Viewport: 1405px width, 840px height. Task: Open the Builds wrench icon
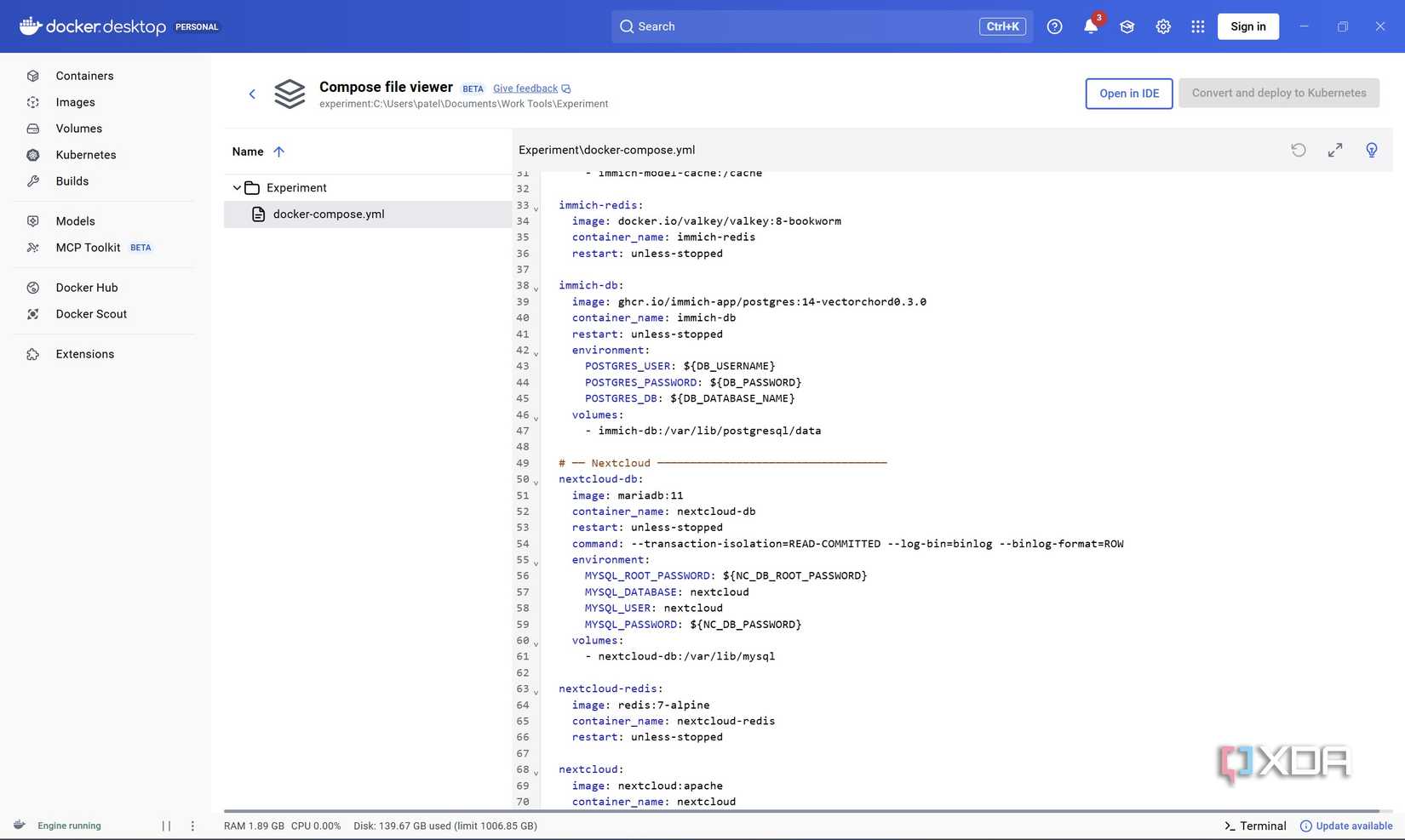(x=33, y=181)
